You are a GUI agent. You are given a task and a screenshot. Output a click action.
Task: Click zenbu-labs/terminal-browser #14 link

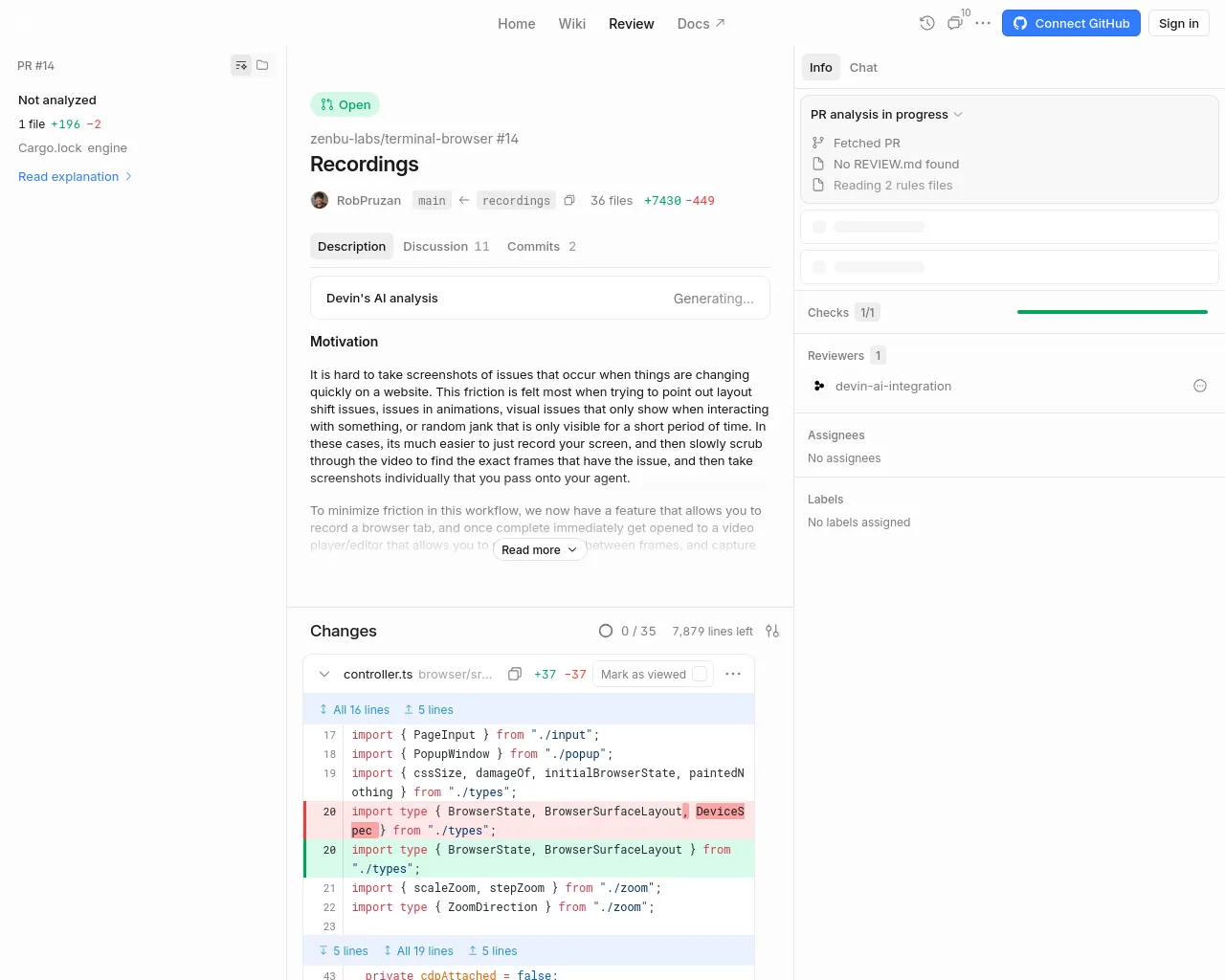pos(414,139)
